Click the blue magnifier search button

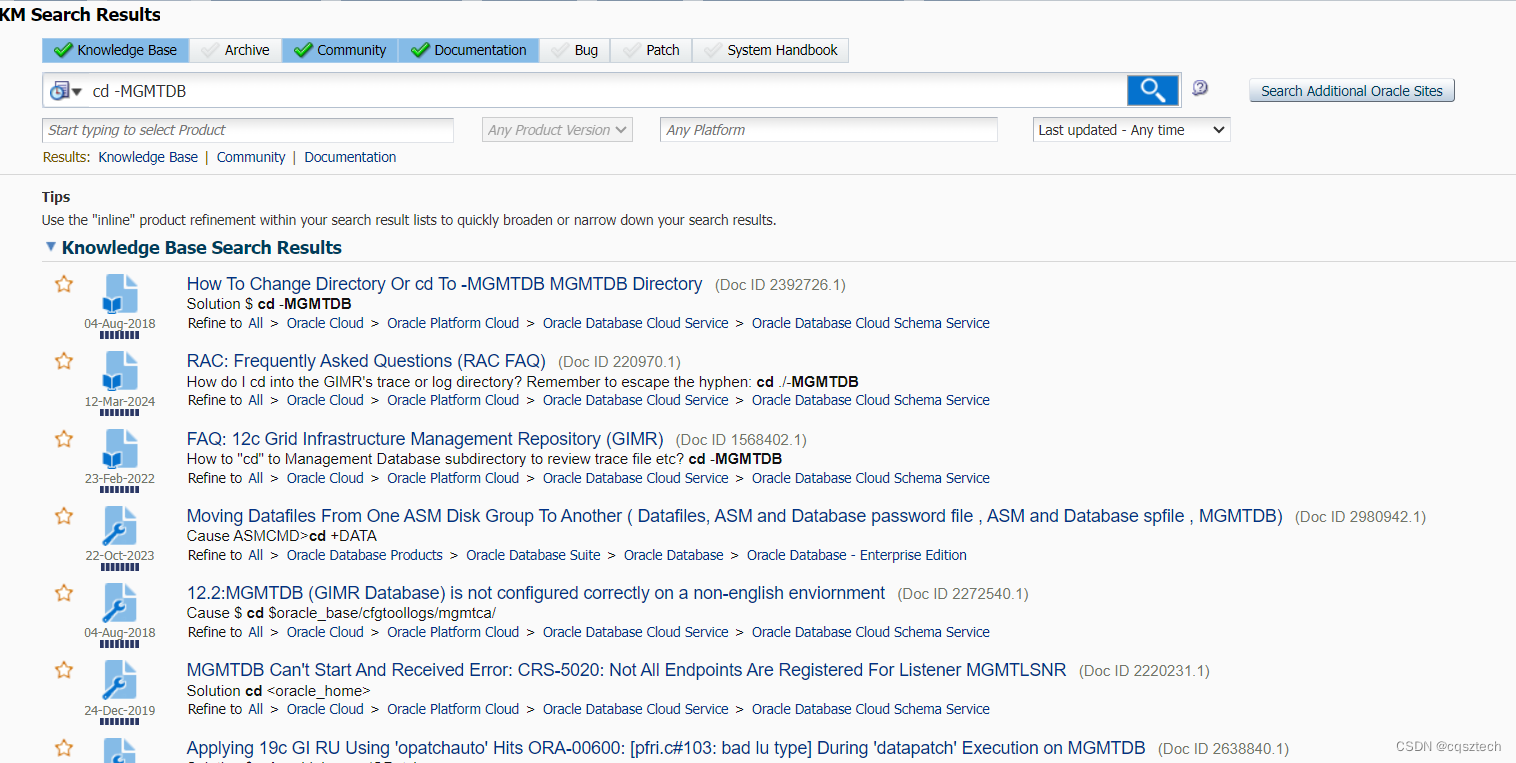[1152, 90]
